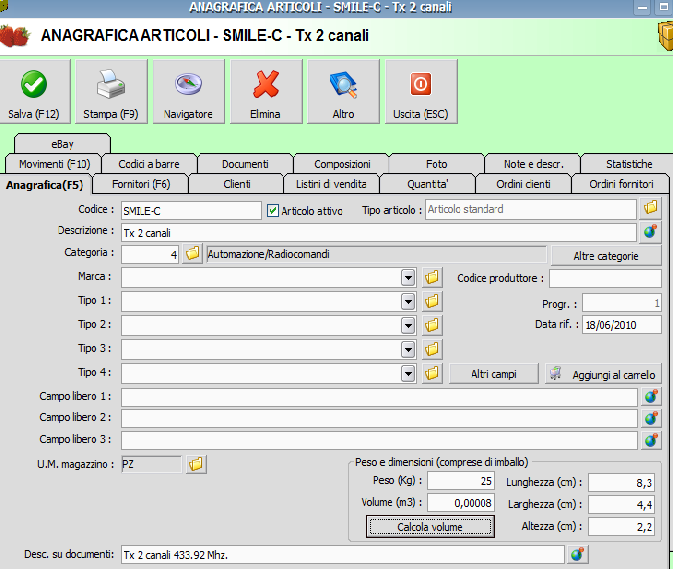Screen dimensions: 673x569
Task: Open the Listini di vendita tab
Action: tap(331, 184)
